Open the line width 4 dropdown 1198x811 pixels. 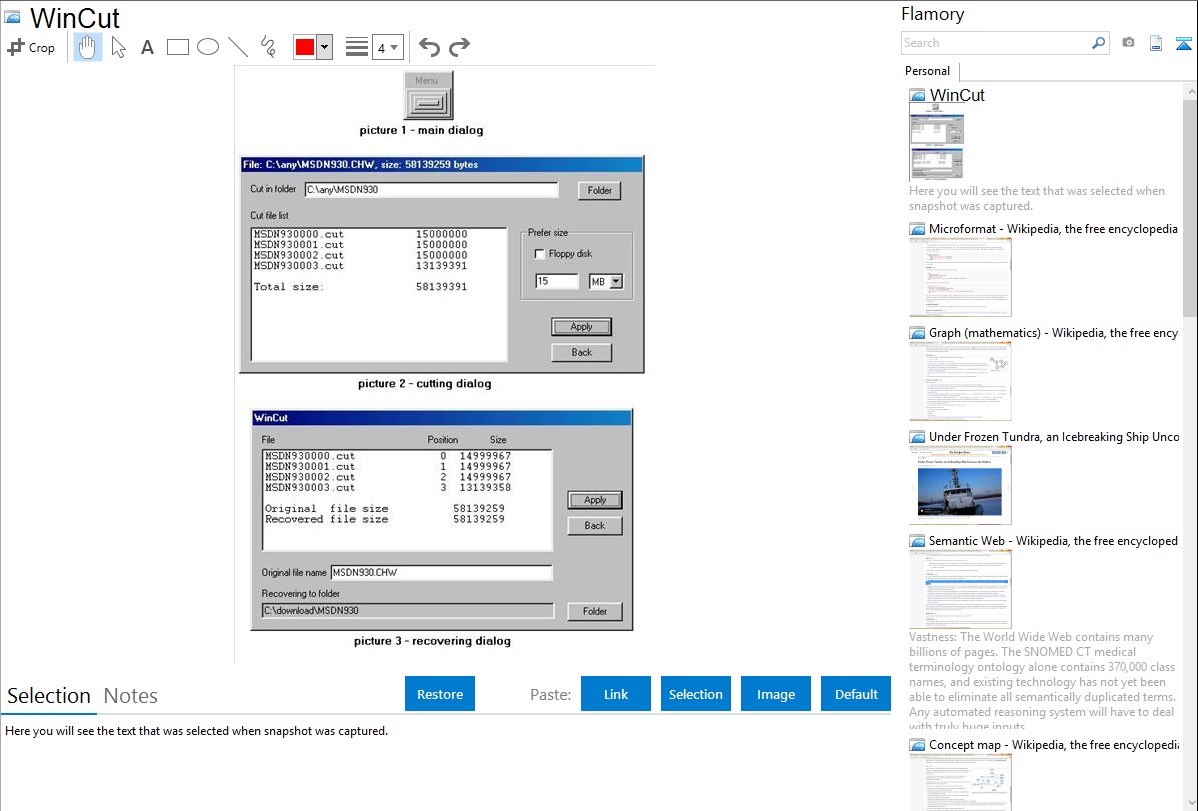coord(387,47)
